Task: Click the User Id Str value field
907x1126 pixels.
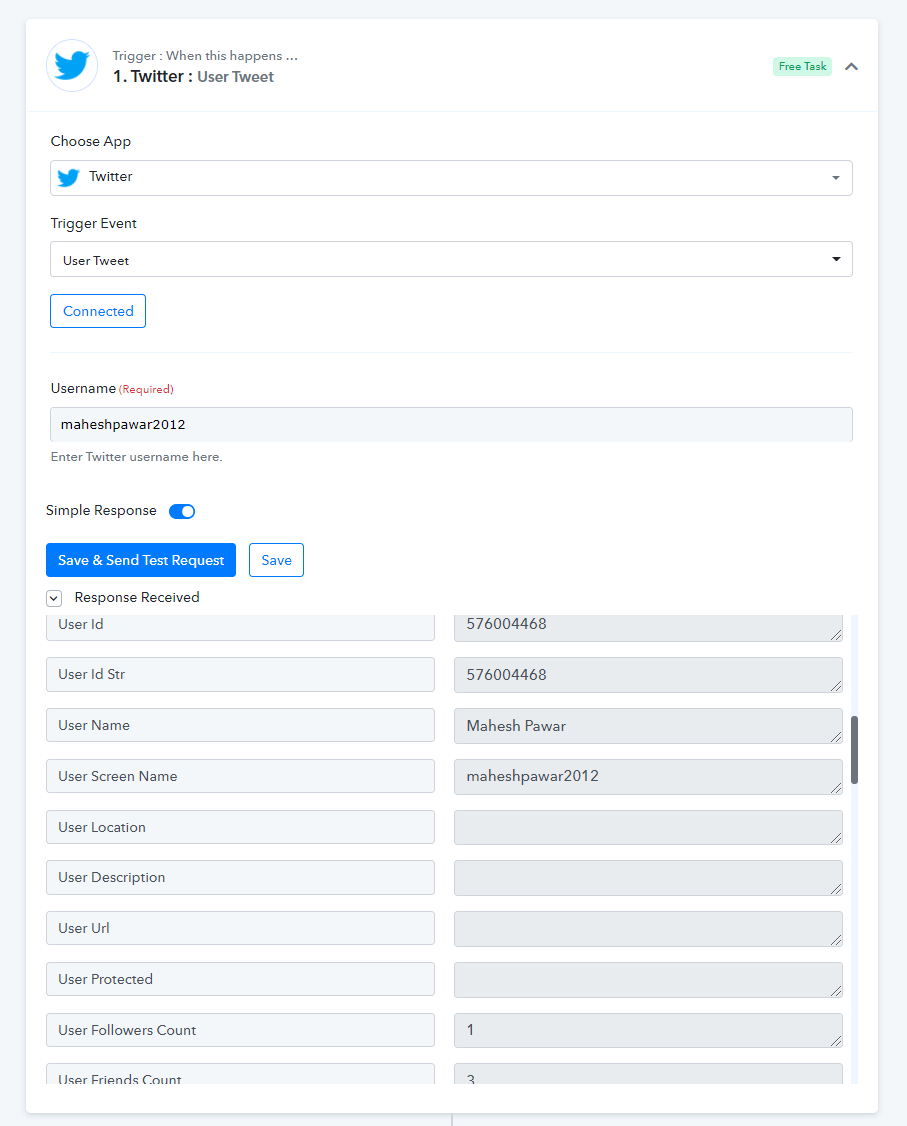Action: (648, 675)
